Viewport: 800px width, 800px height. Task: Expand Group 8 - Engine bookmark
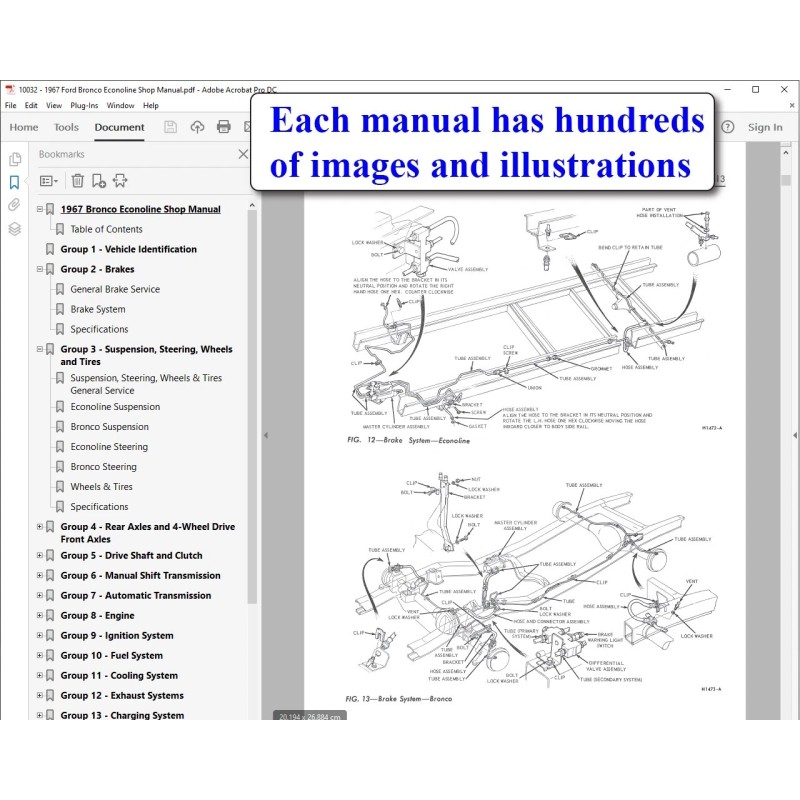point(40,616)
